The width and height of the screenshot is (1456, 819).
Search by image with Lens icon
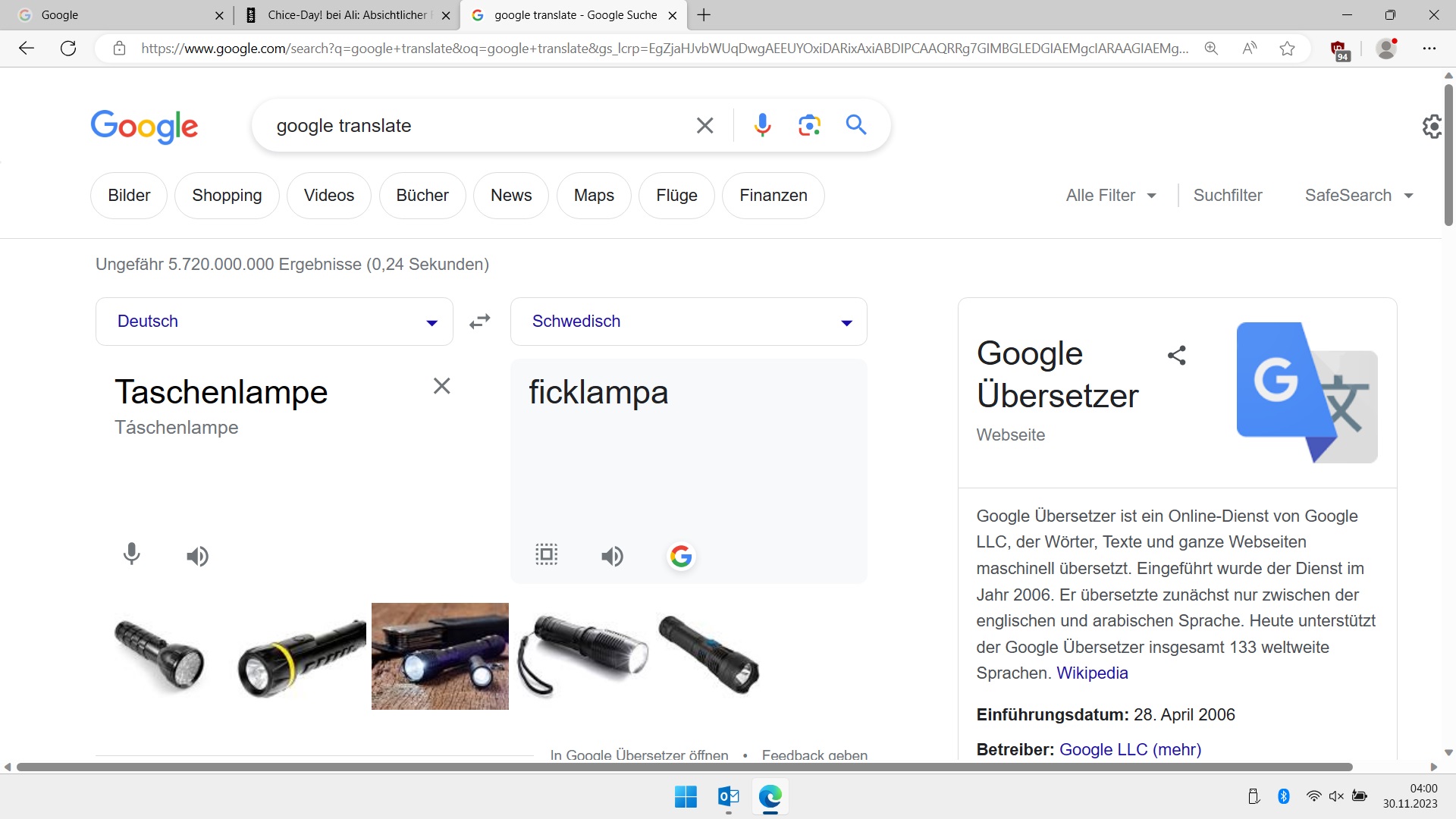809,125
